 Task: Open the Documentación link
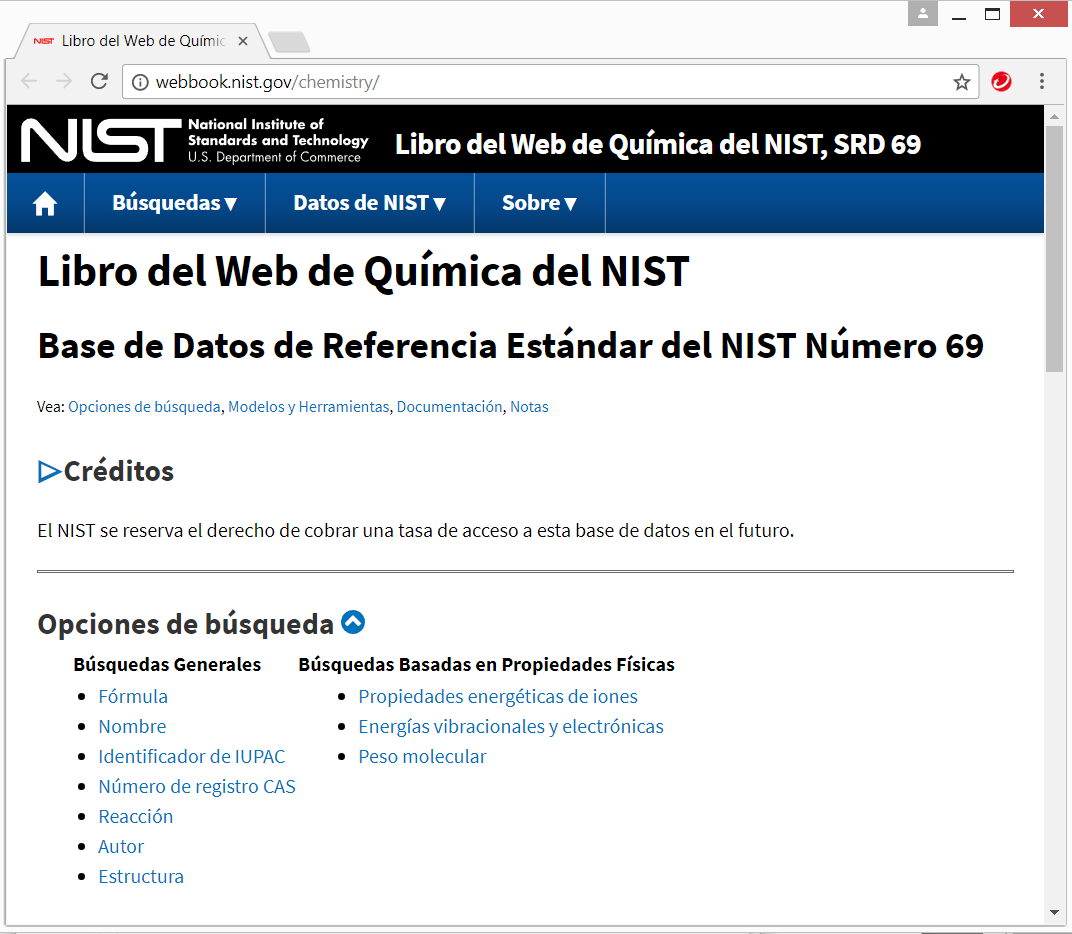[449, 407]
